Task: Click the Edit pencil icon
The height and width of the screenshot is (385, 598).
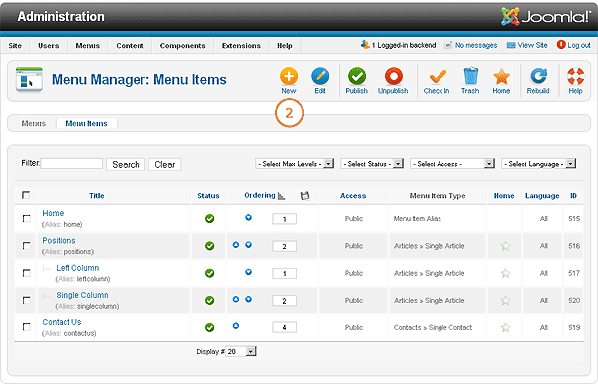Action: point(320,76)
